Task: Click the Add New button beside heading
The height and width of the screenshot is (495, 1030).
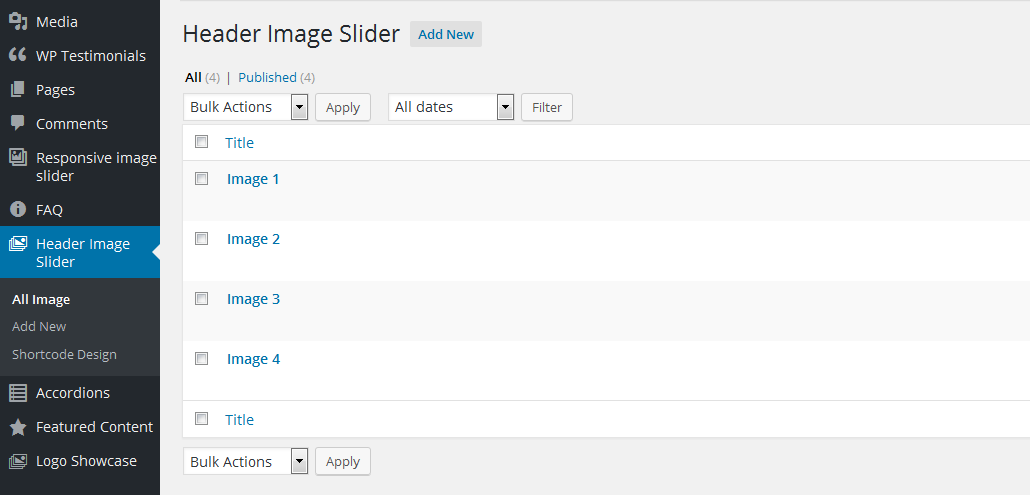Action: click(446, 34)
